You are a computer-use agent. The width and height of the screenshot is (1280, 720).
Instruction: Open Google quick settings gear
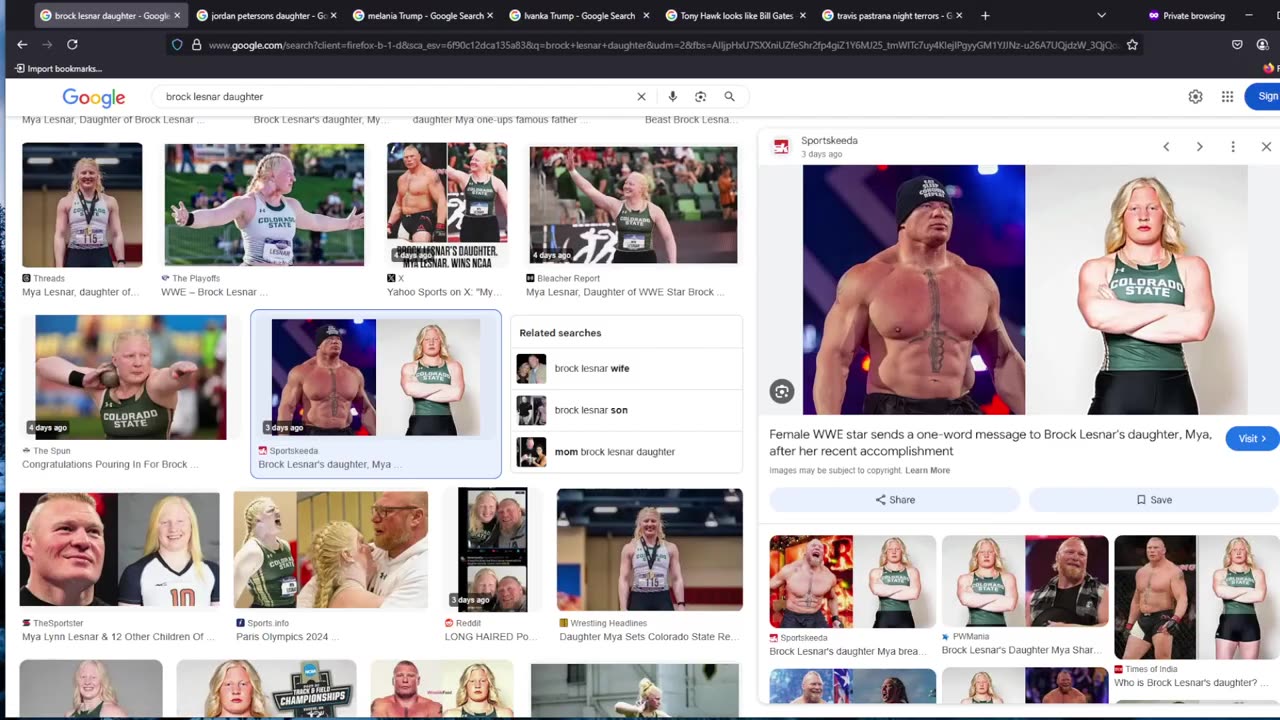(1195, 96)
